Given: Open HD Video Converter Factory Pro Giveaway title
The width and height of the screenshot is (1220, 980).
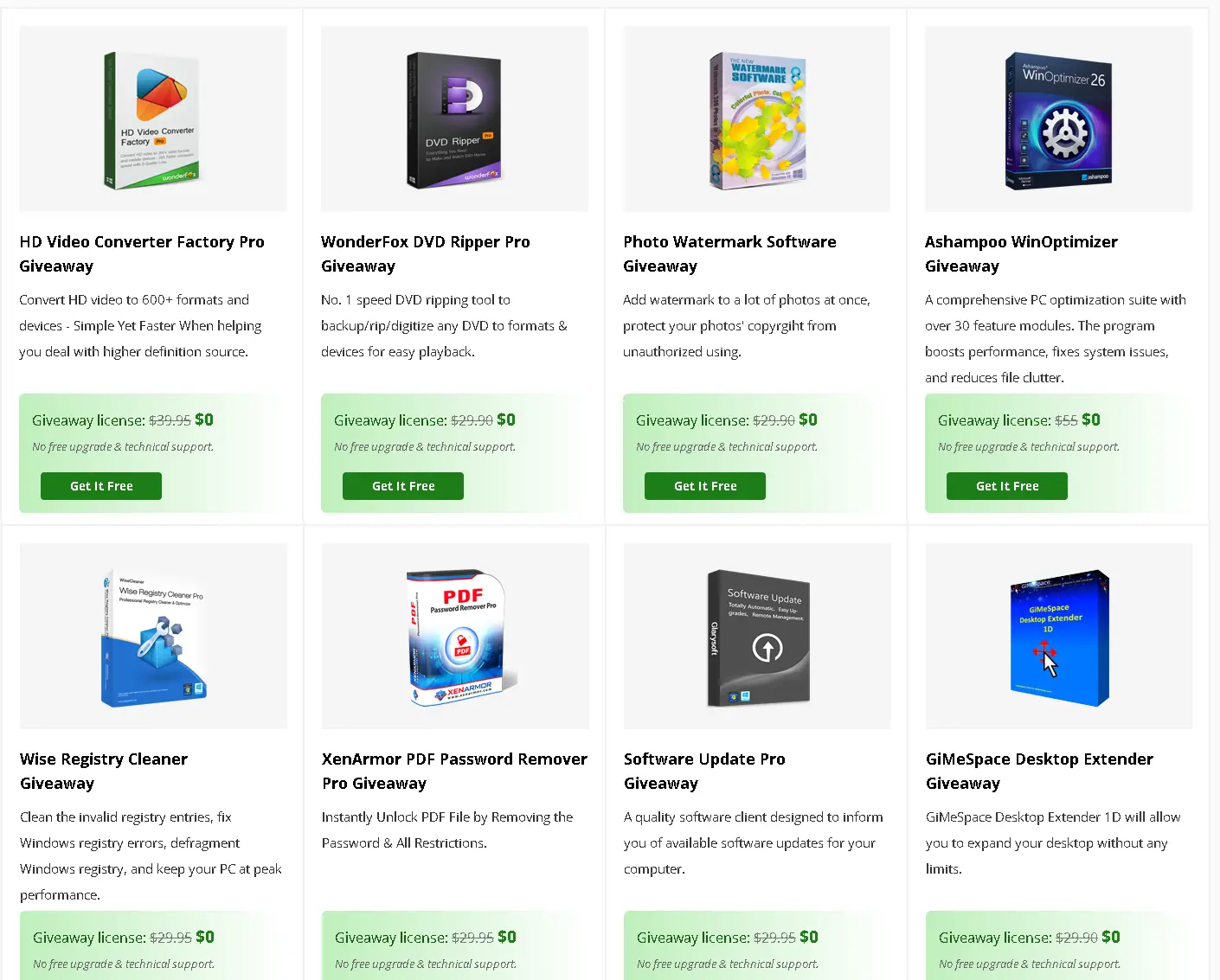Looking at the screenshot, I should [142, 254].
